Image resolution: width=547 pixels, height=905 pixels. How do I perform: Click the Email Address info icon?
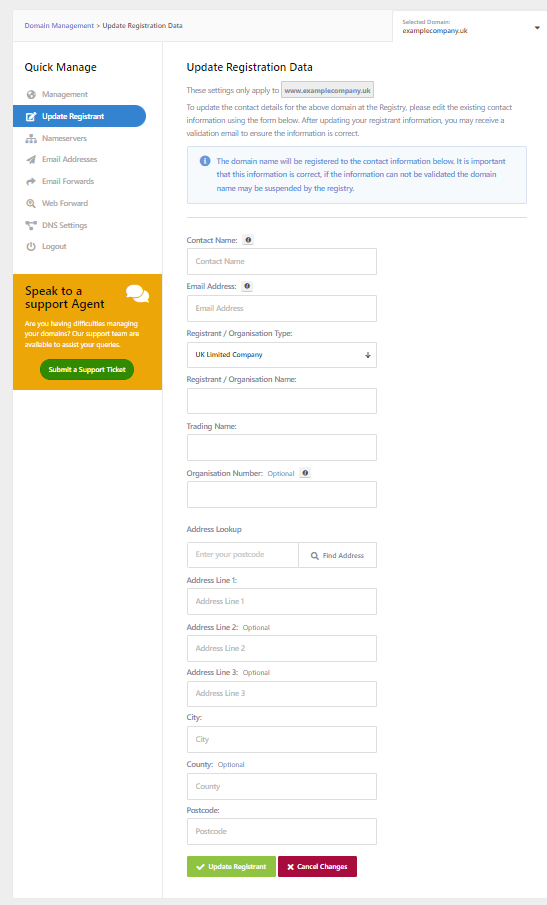click(247, 286)
